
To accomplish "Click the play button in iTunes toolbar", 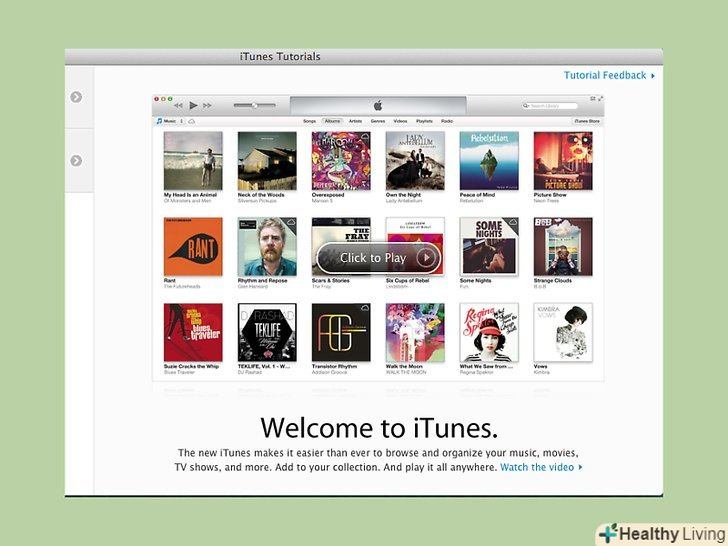I will click(194, 105).
